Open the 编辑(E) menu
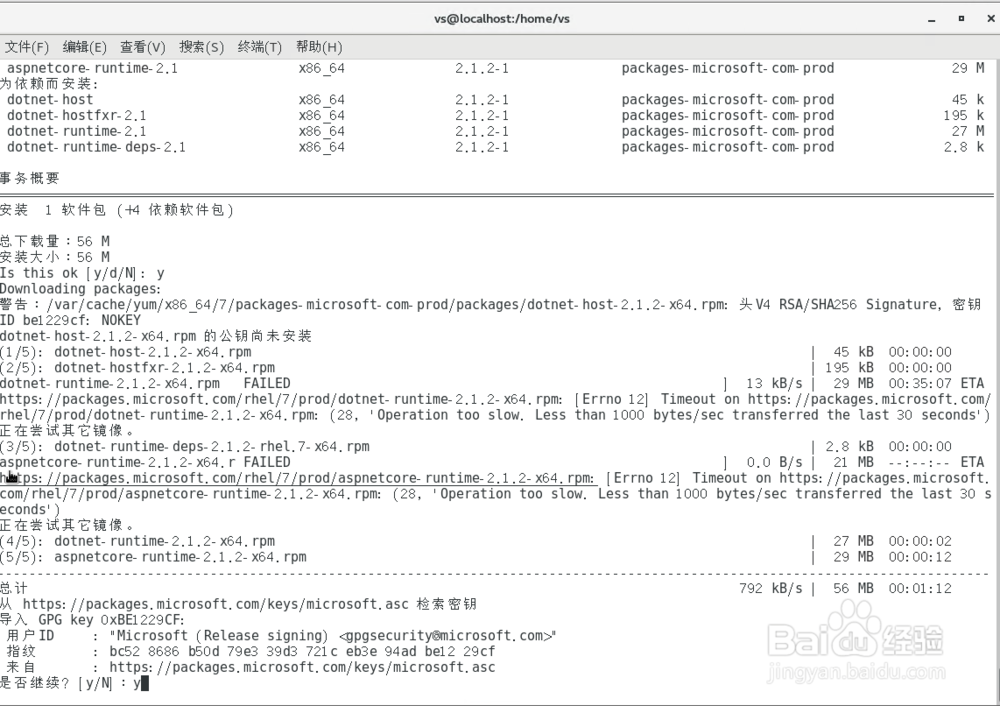Screen dimensions: 1000x706 pyautogui.click(x=84, y=47)
